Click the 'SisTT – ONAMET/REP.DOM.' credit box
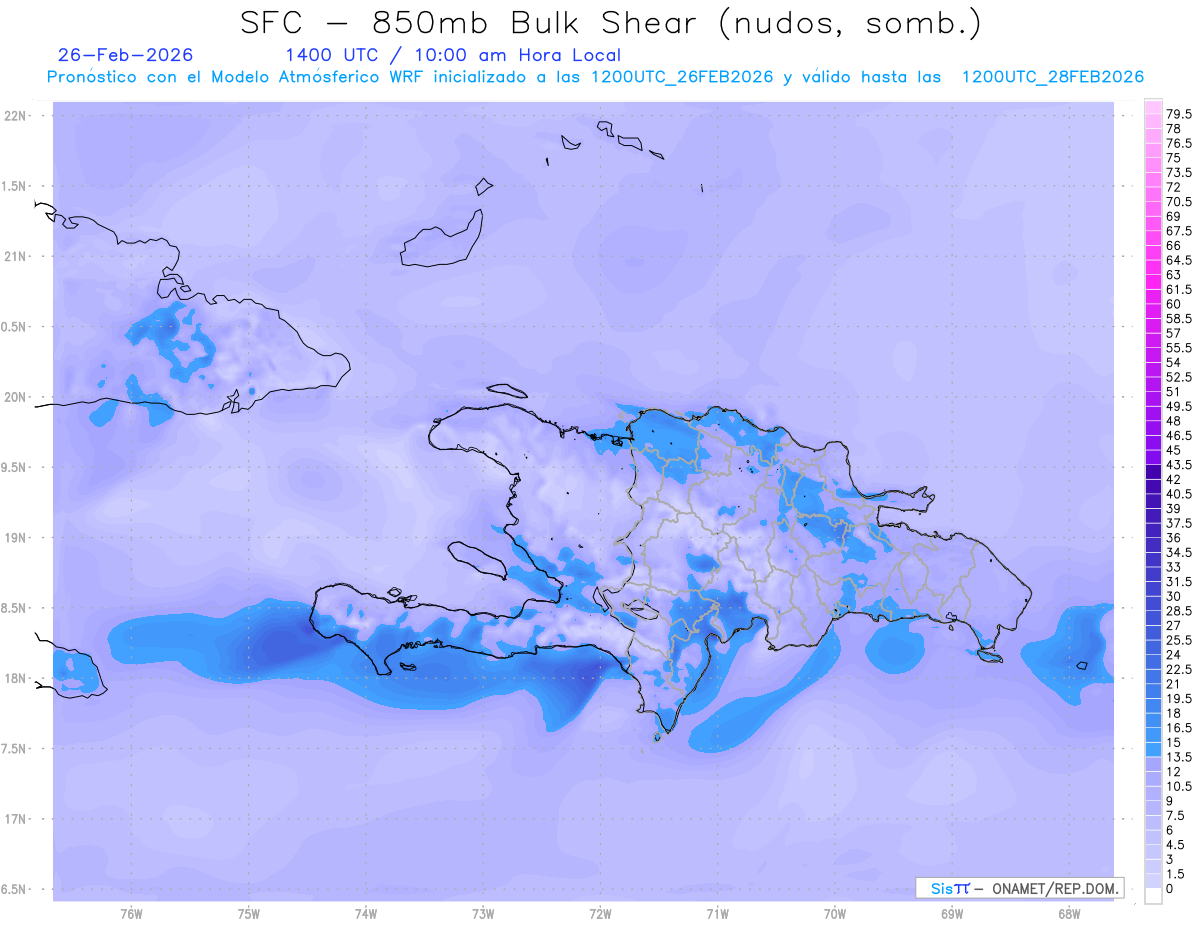 click(x=1020, y=888)
